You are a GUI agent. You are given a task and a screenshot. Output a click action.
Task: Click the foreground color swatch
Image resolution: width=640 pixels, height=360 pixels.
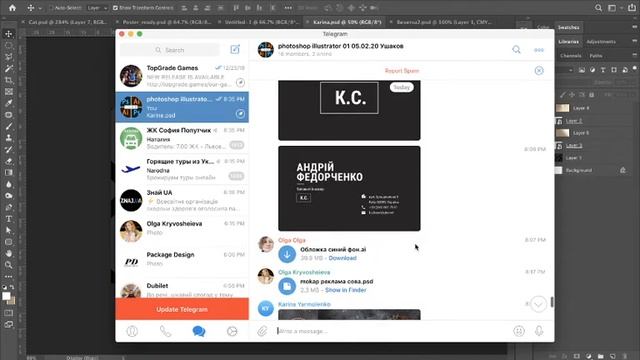(x=6, y=296)
